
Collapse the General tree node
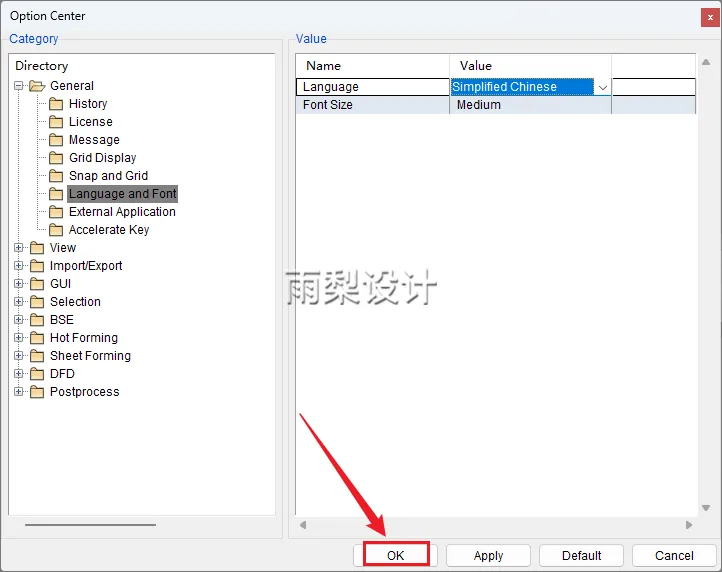(18, 86)
